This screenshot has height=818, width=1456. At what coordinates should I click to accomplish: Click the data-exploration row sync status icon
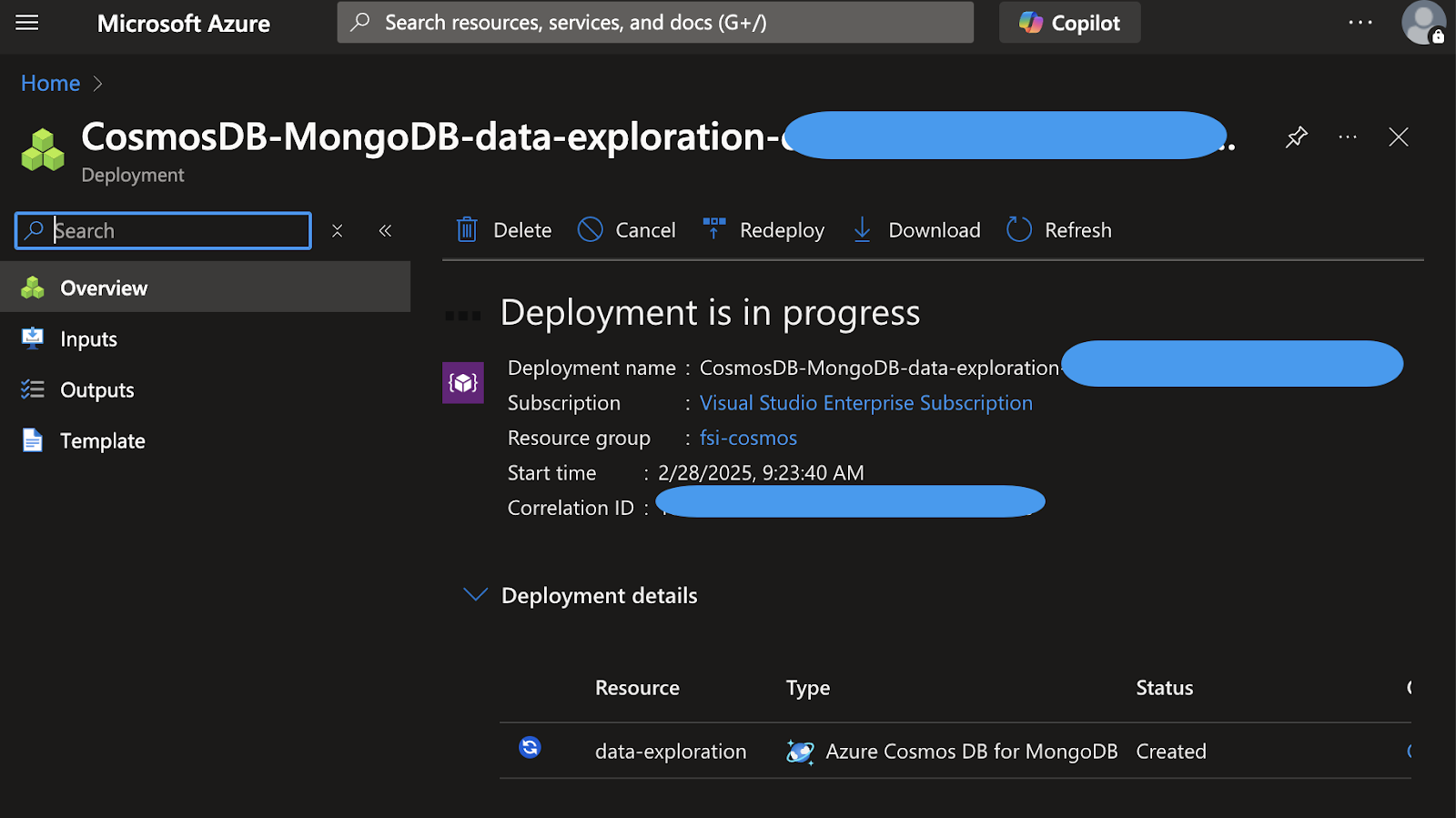pos(530,747)
